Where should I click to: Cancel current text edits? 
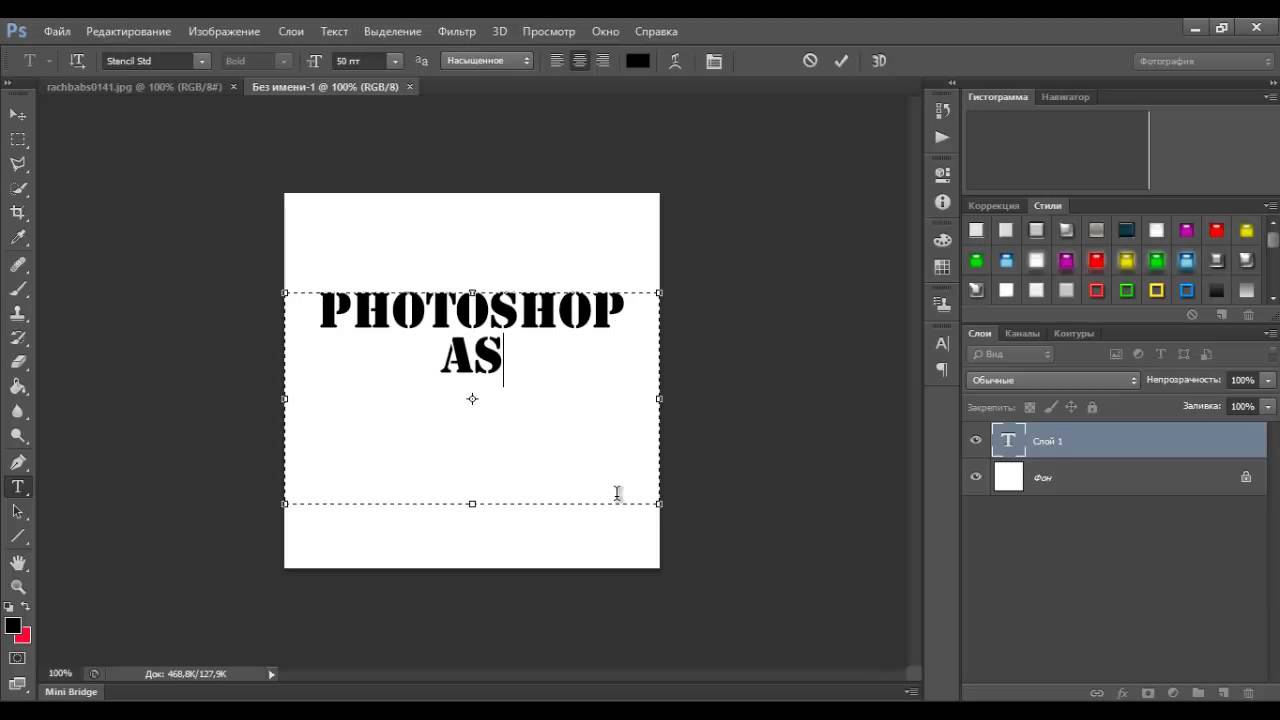pos(810,61)
